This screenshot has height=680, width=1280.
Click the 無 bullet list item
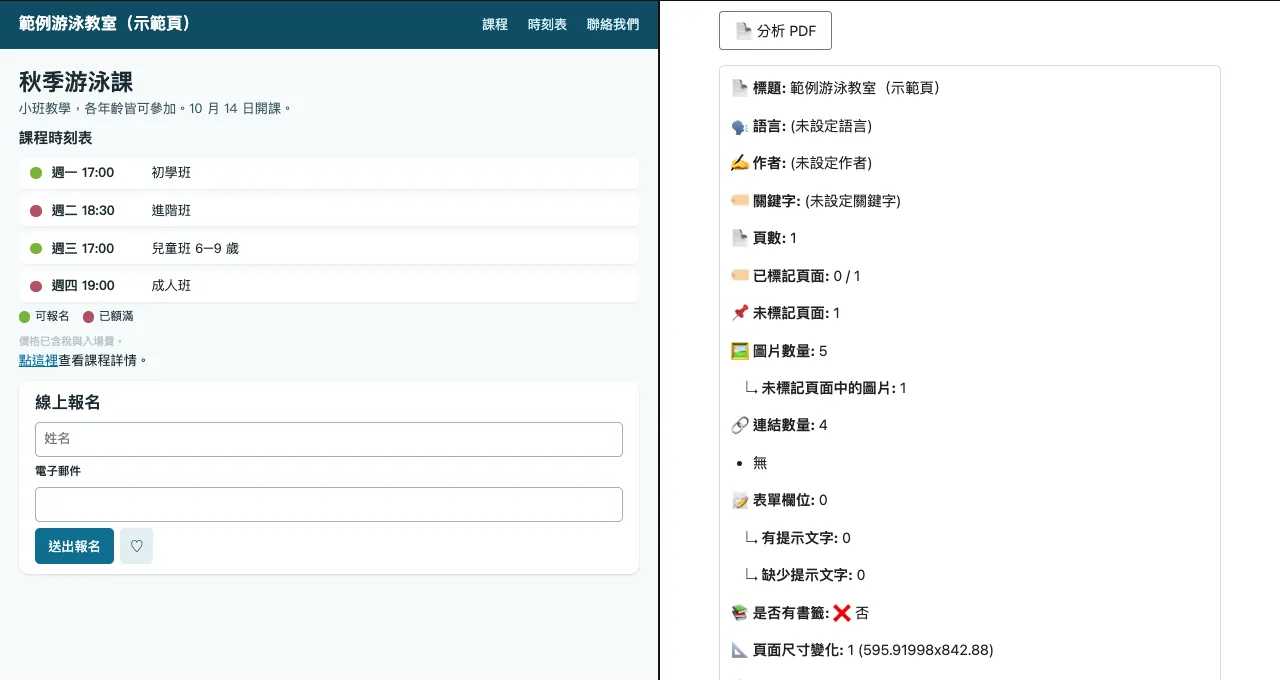pyautogui.click(x=760, y=463)
